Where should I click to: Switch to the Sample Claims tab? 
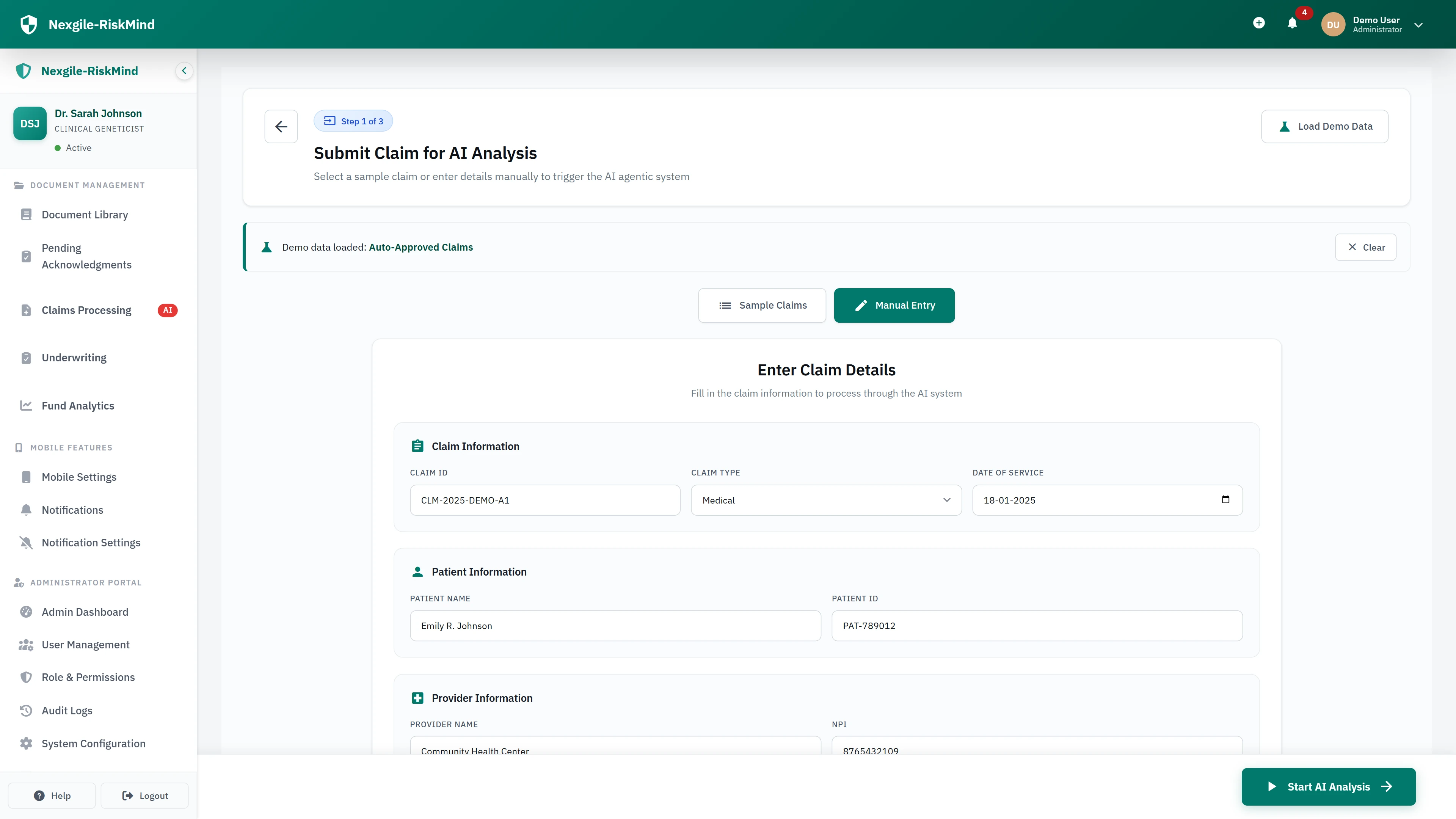pos(762,305)
